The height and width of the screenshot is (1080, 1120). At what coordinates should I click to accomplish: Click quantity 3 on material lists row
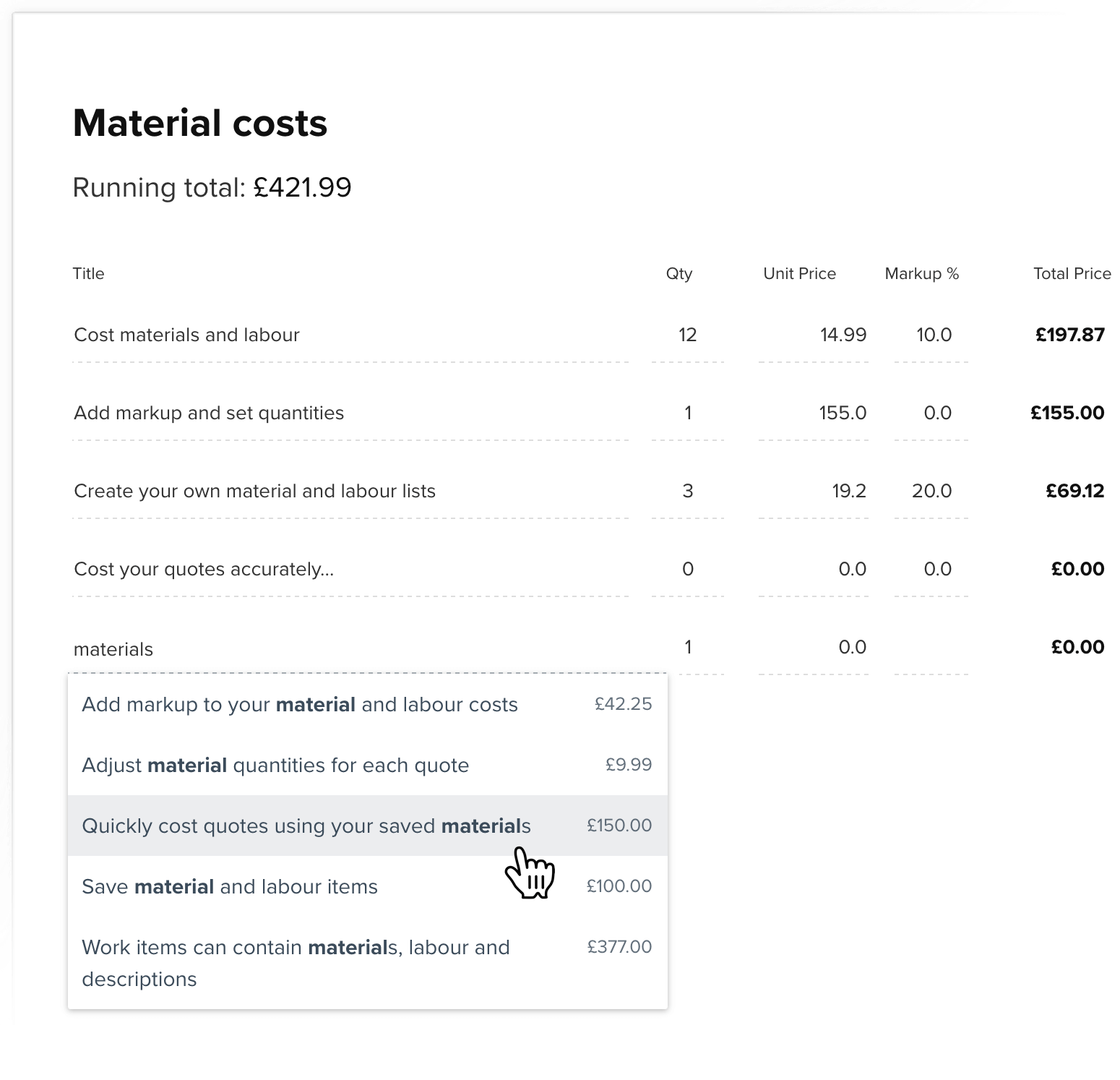687,490
